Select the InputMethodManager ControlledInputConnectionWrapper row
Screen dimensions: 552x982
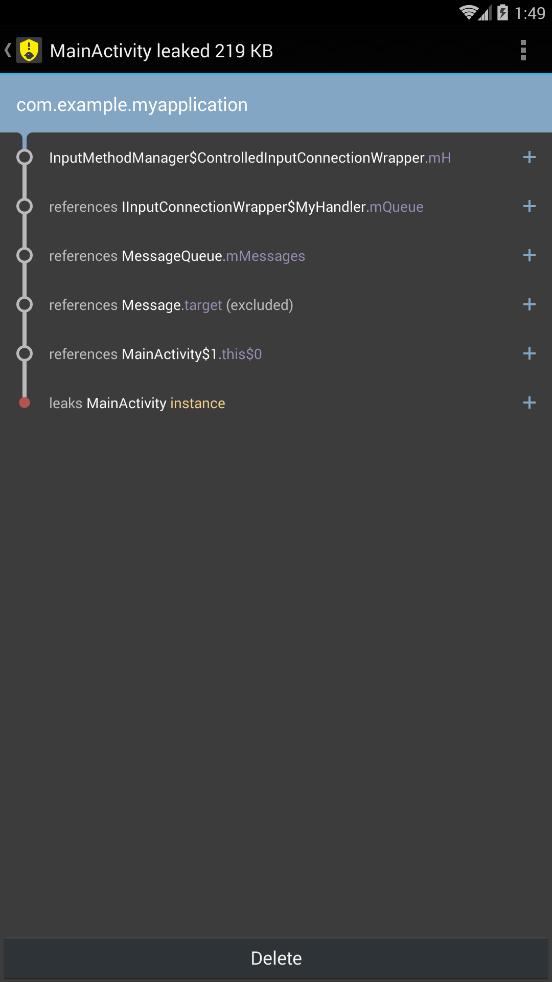pyautogui.click(x=276, y=157)
